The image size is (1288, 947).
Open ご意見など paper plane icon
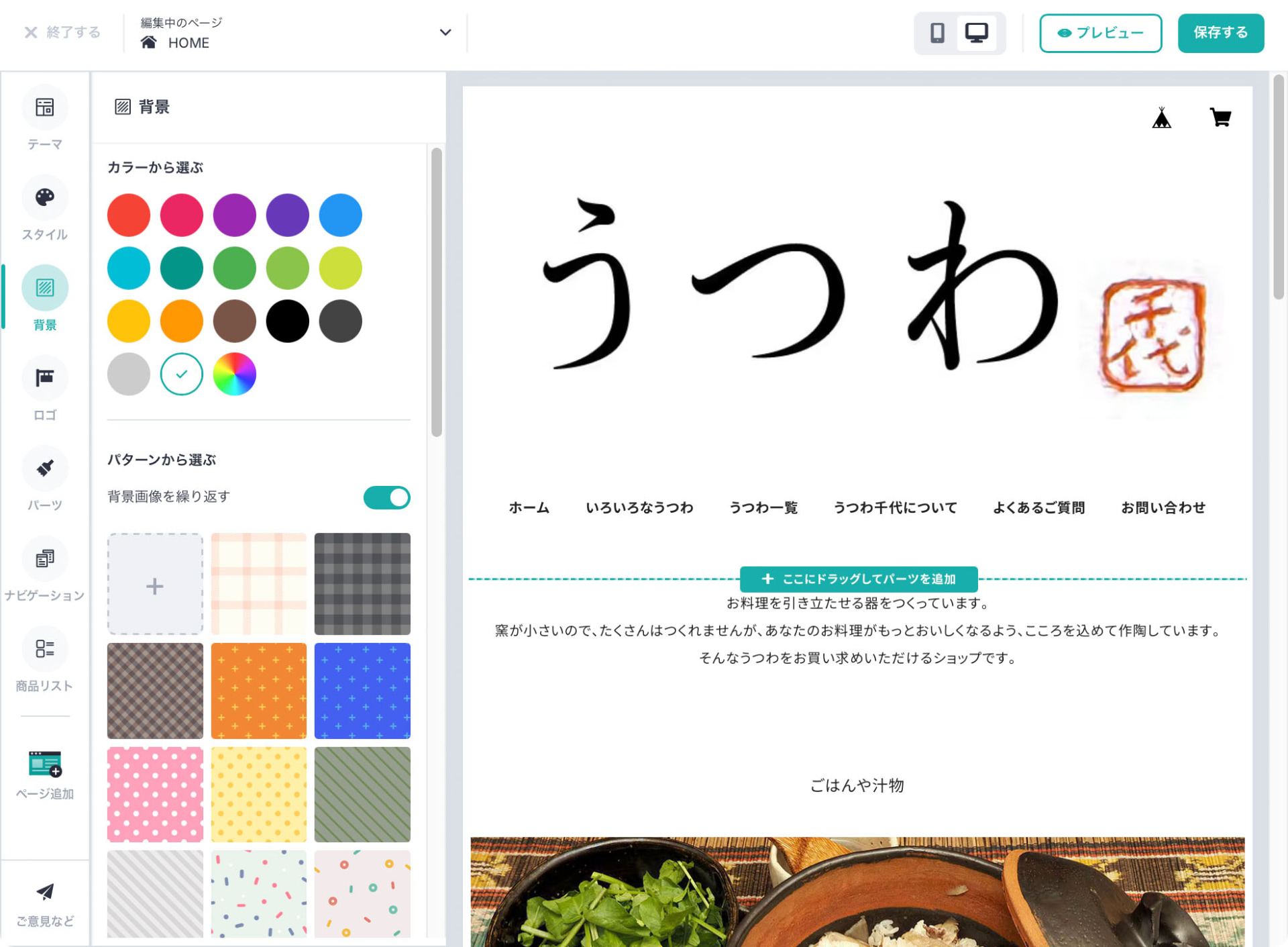45,891
